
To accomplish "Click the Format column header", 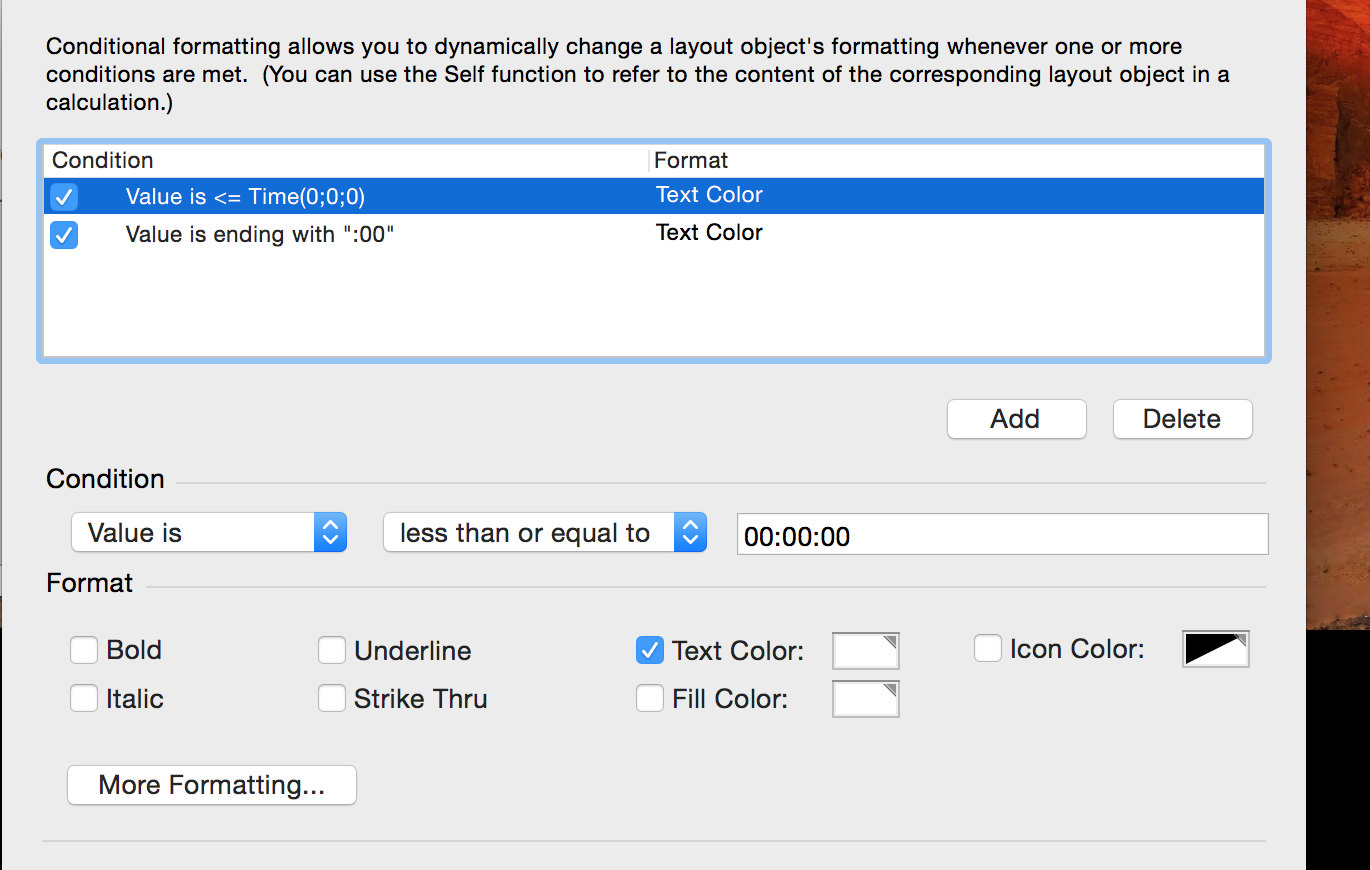I will tap(957, 160).
